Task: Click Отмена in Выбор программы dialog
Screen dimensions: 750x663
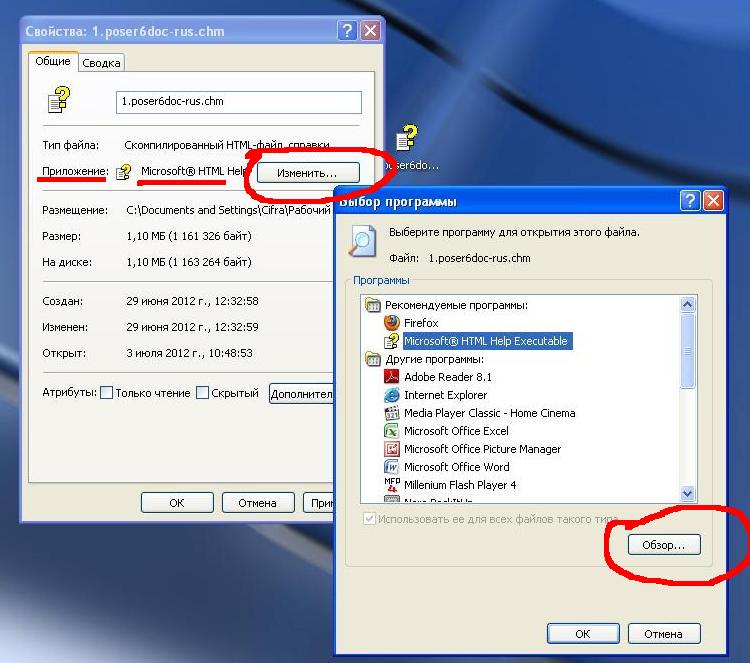Action: 664,634
